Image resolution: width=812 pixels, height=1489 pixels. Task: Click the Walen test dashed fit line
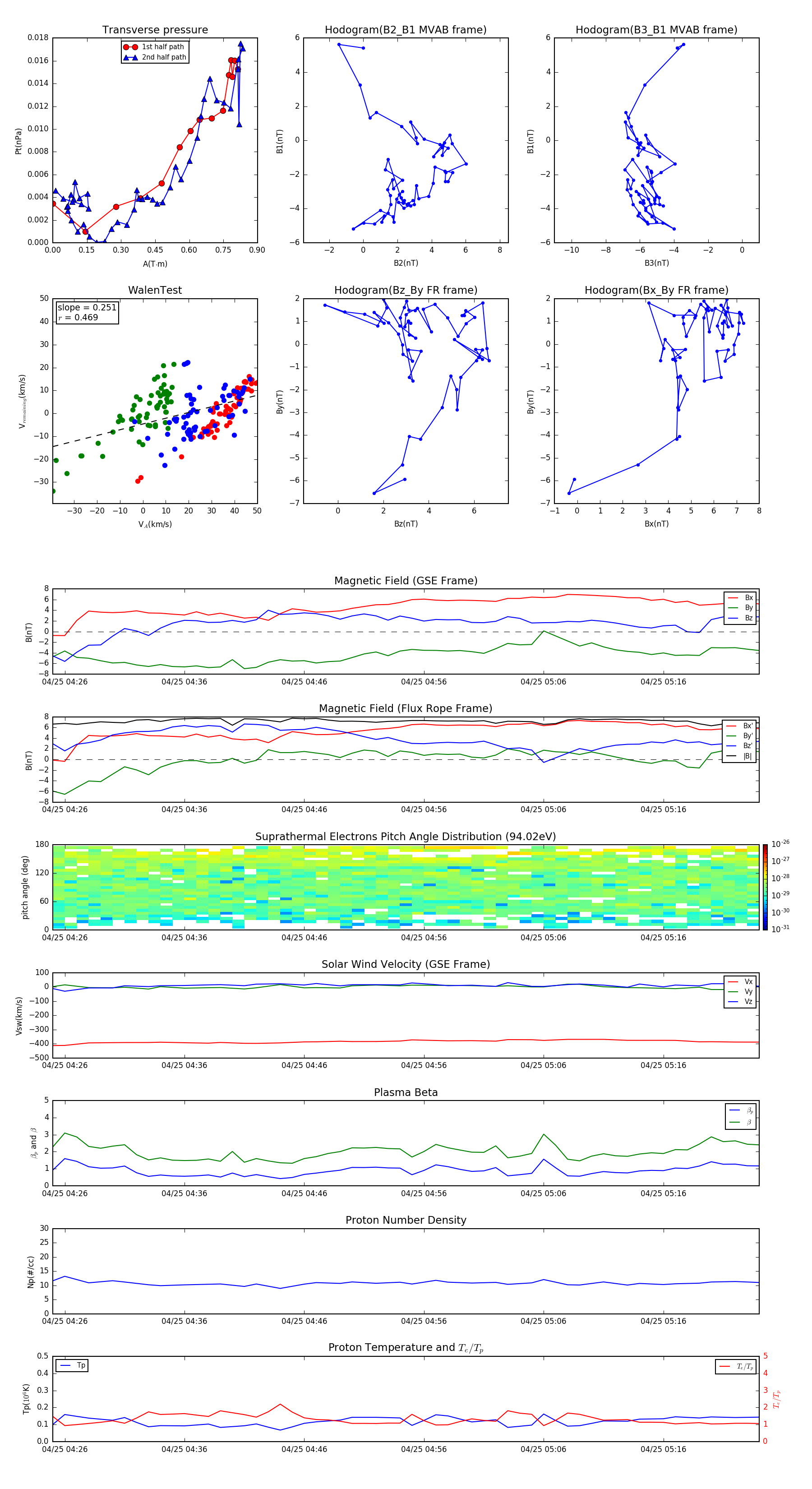(155, 421)
